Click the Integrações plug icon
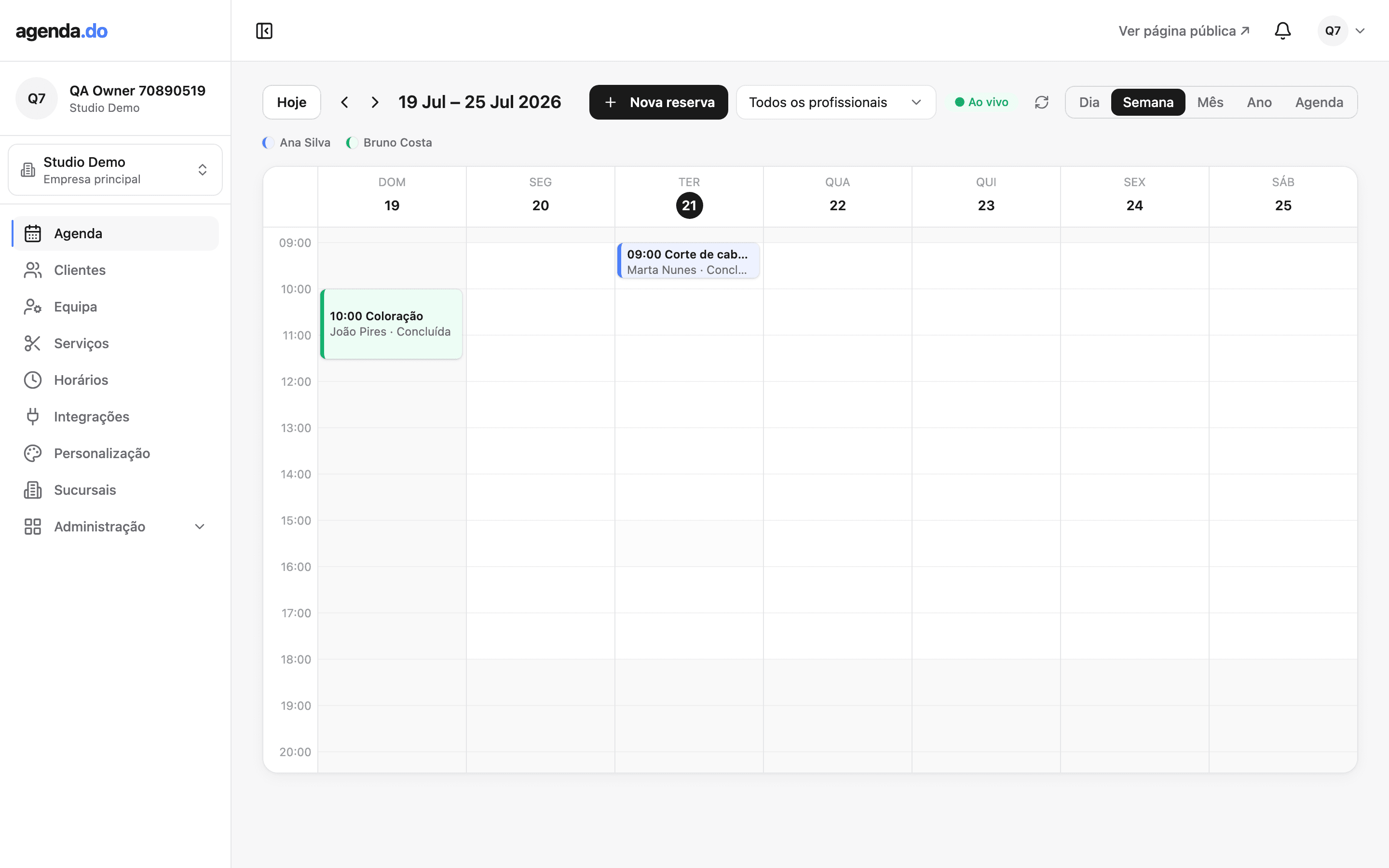Viewport: 1389px width, 868px height. (x=33, y=417)
